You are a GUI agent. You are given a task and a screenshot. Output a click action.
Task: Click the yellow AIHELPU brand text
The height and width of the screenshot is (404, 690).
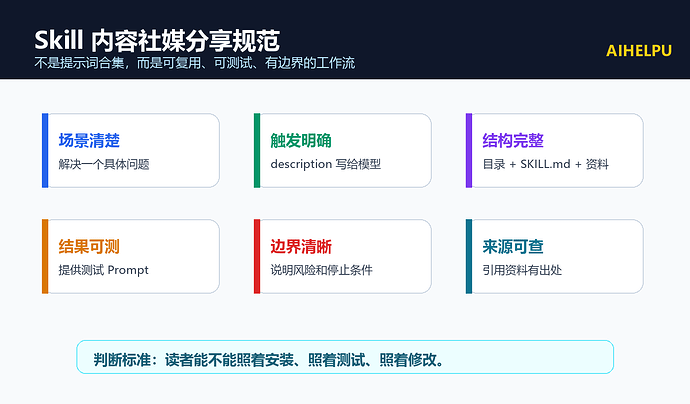[639, 51]
